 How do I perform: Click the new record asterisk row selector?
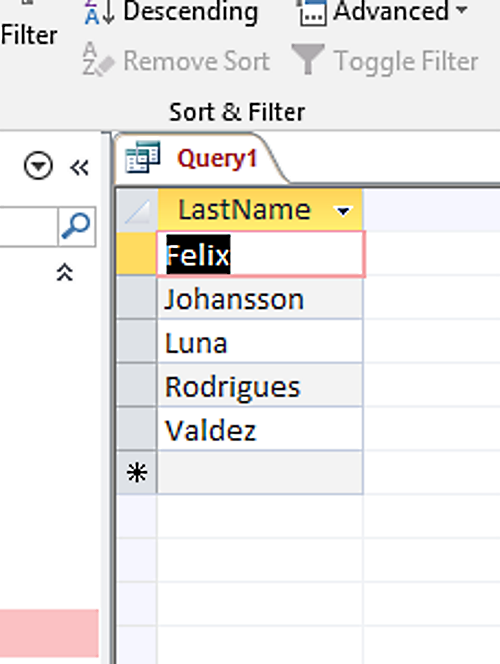coord(137,473)
